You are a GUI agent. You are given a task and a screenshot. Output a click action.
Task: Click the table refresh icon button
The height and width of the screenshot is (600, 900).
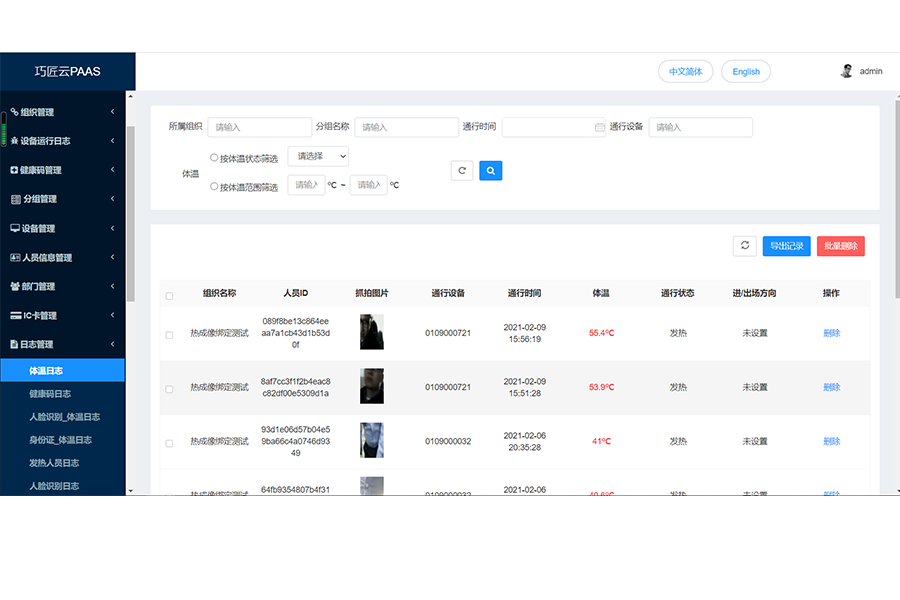744,246
